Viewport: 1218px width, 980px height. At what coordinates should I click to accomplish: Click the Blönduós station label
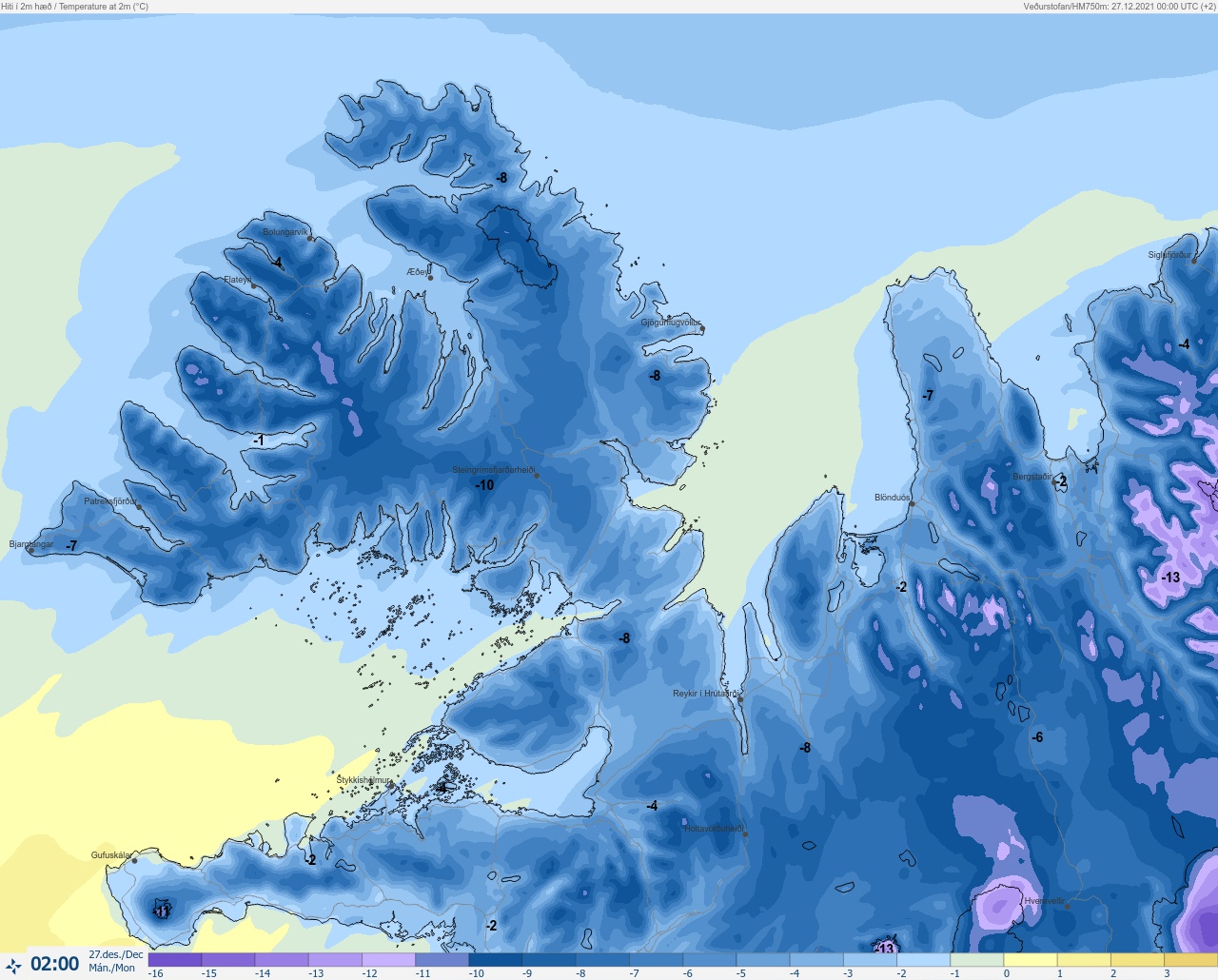point(893,498)
